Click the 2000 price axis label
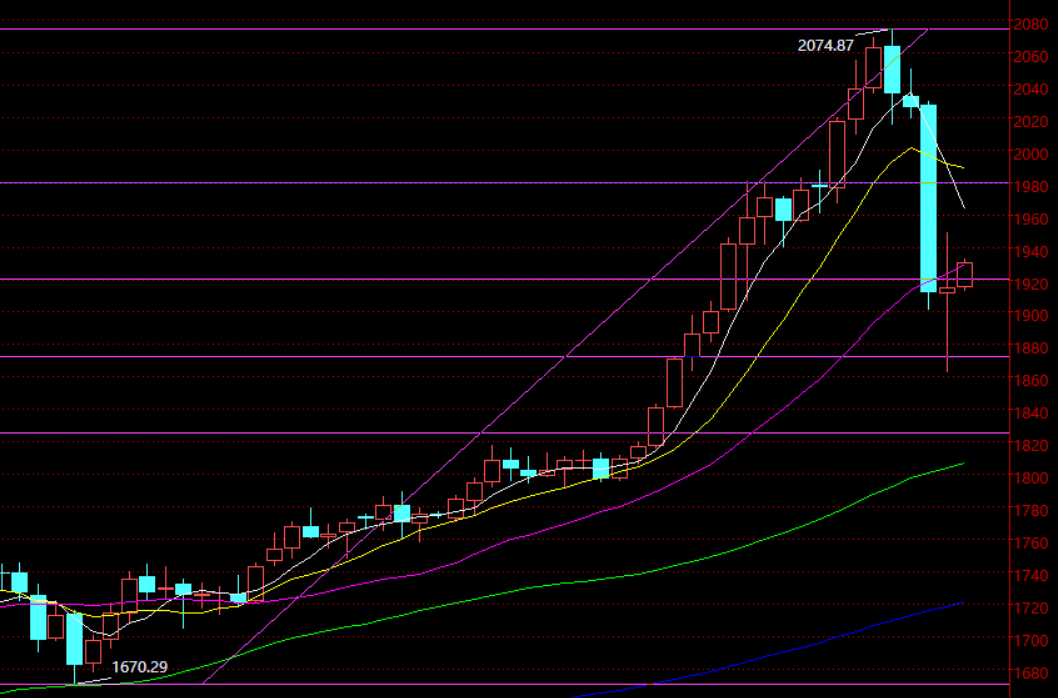 (x=1031, y=154)
